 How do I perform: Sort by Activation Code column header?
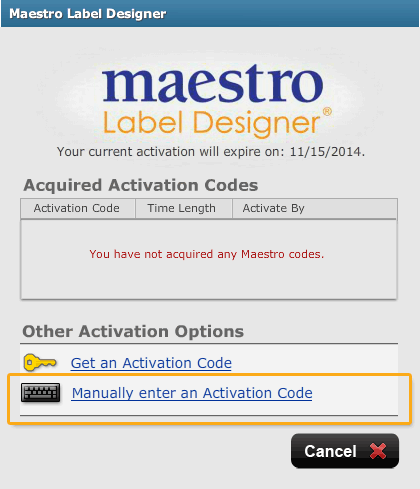click(78, 208)
